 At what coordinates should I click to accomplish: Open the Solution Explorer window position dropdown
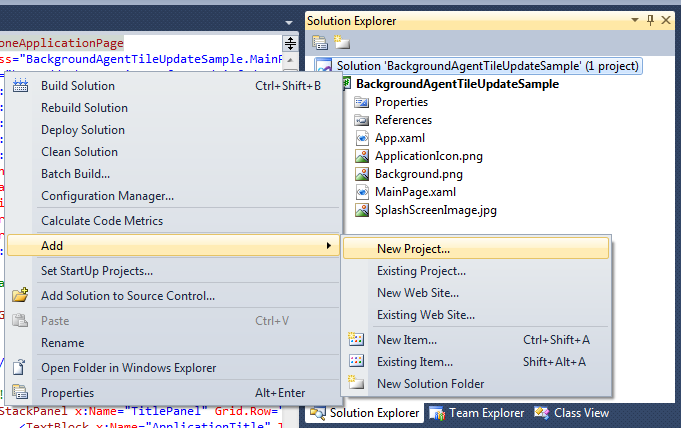[635, 20]
